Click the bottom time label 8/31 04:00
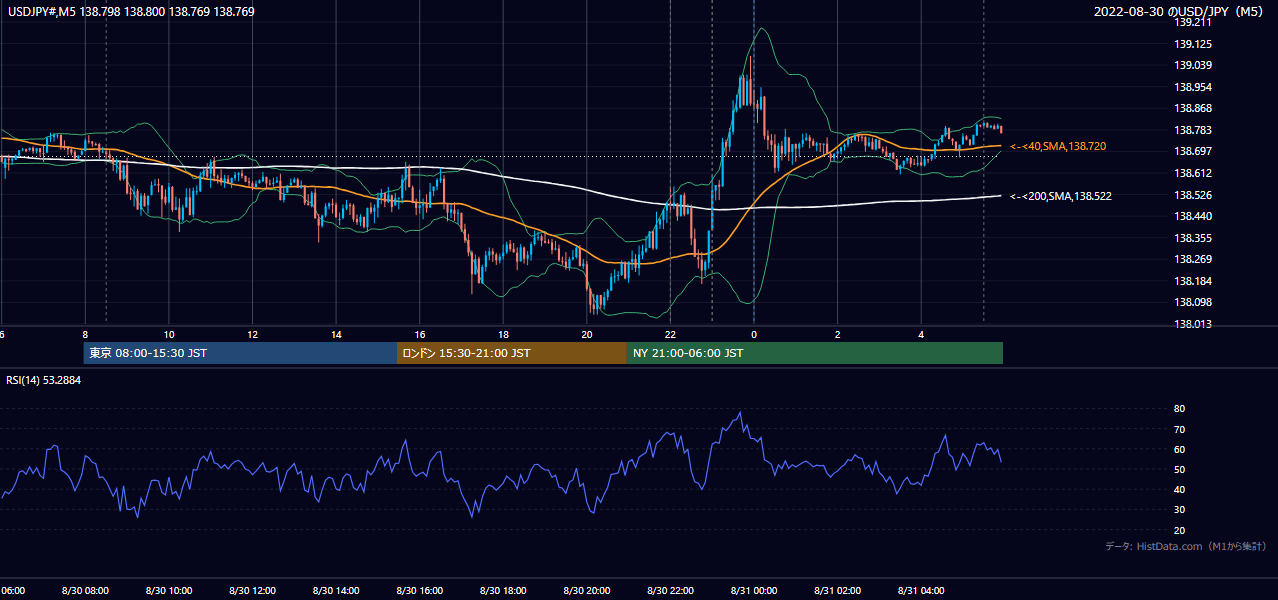 point(921,591)
